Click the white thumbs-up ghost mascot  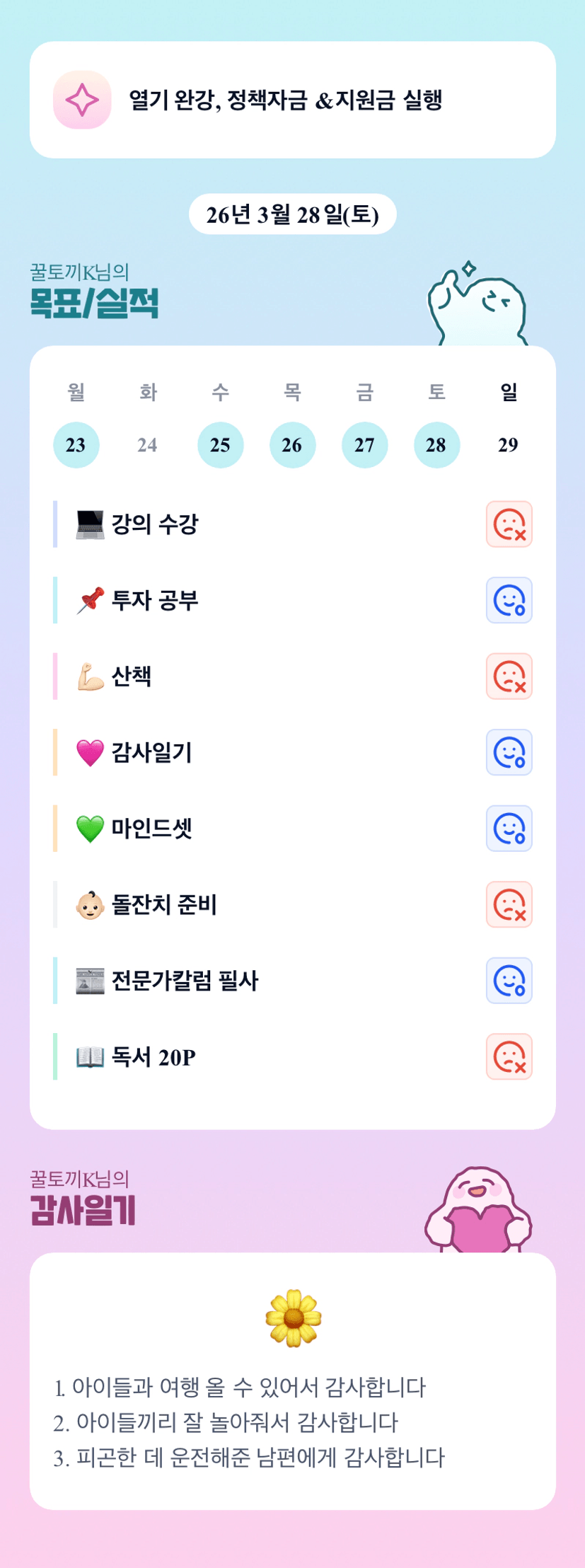pyautogui.click(x=476, y=306)
